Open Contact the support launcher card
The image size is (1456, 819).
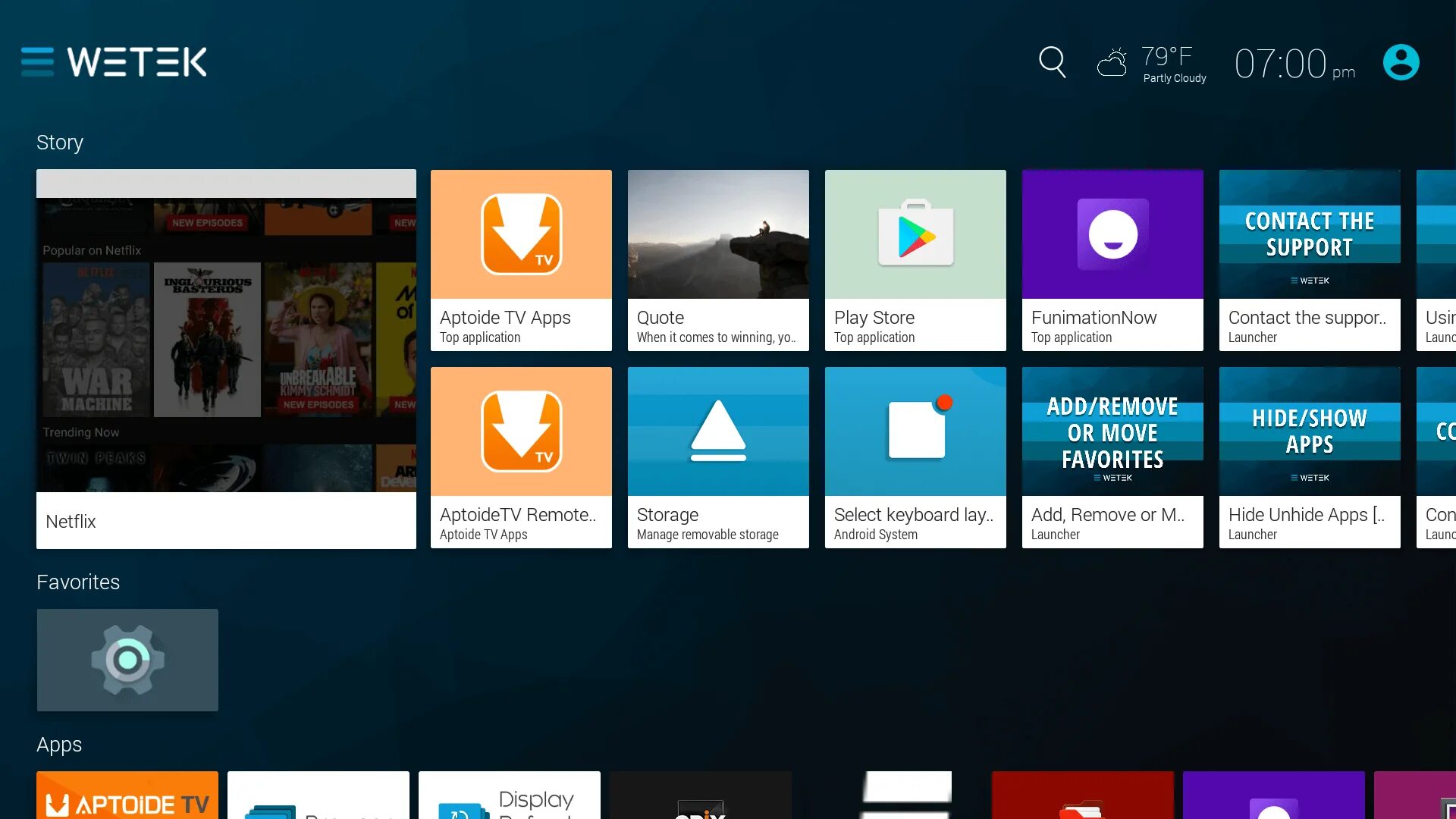(x=1310, y=260)
